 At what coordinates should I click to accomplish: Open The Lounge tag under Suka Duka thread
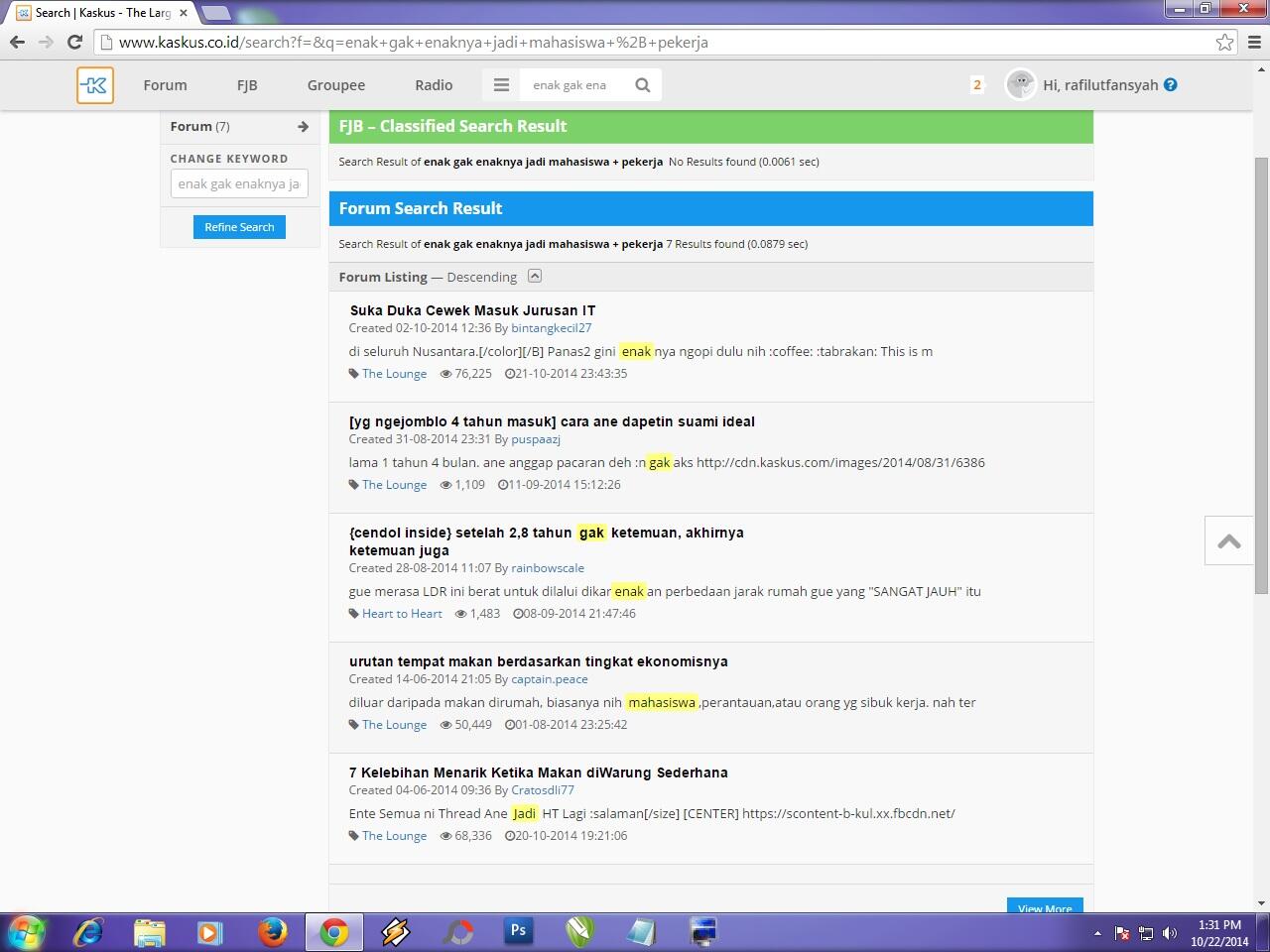tap(394, 374)
